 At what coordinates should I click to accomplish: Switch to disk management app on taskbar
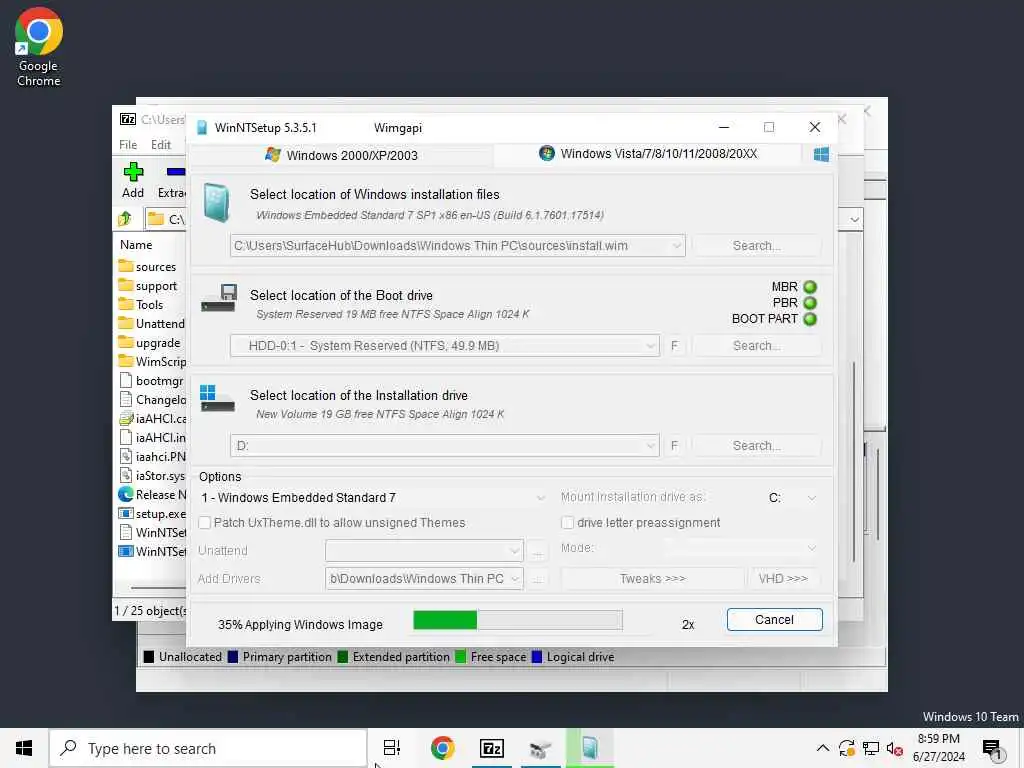pos(540,749)
